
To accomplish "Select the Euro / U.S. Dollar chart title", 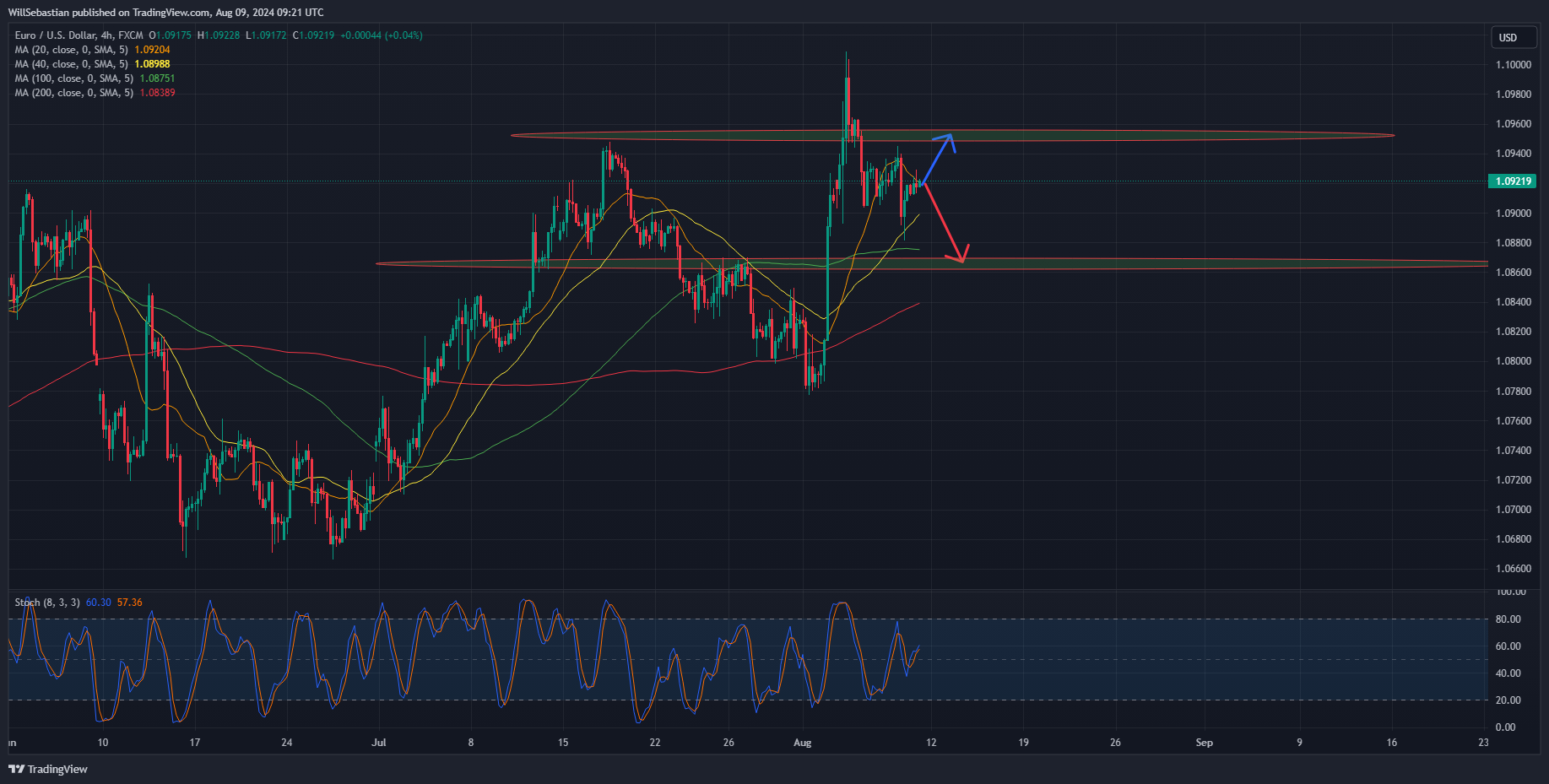I will tap(79, 35).
